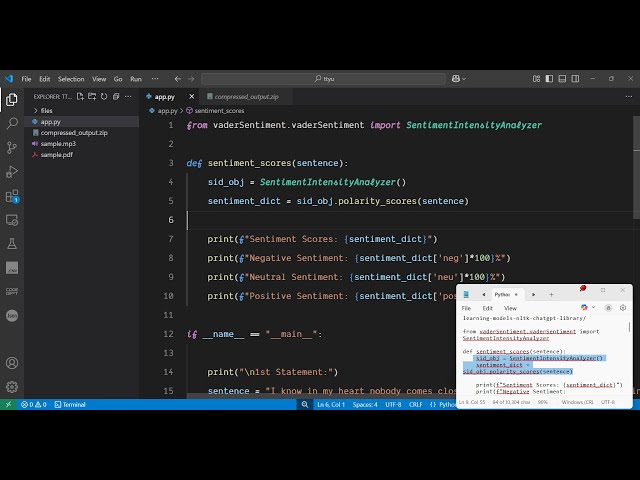Screen dimensions: 640x480
Task: Customize layout from title bar
Action: click(536, 79)
